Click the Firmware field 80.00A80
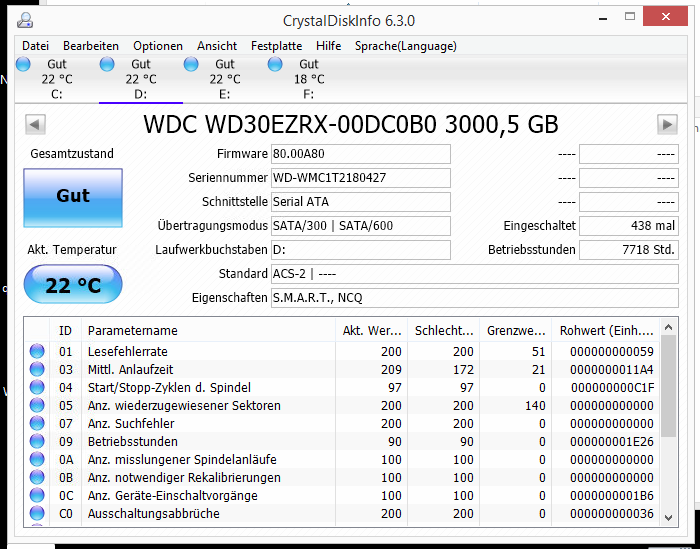 click(361, 154)
